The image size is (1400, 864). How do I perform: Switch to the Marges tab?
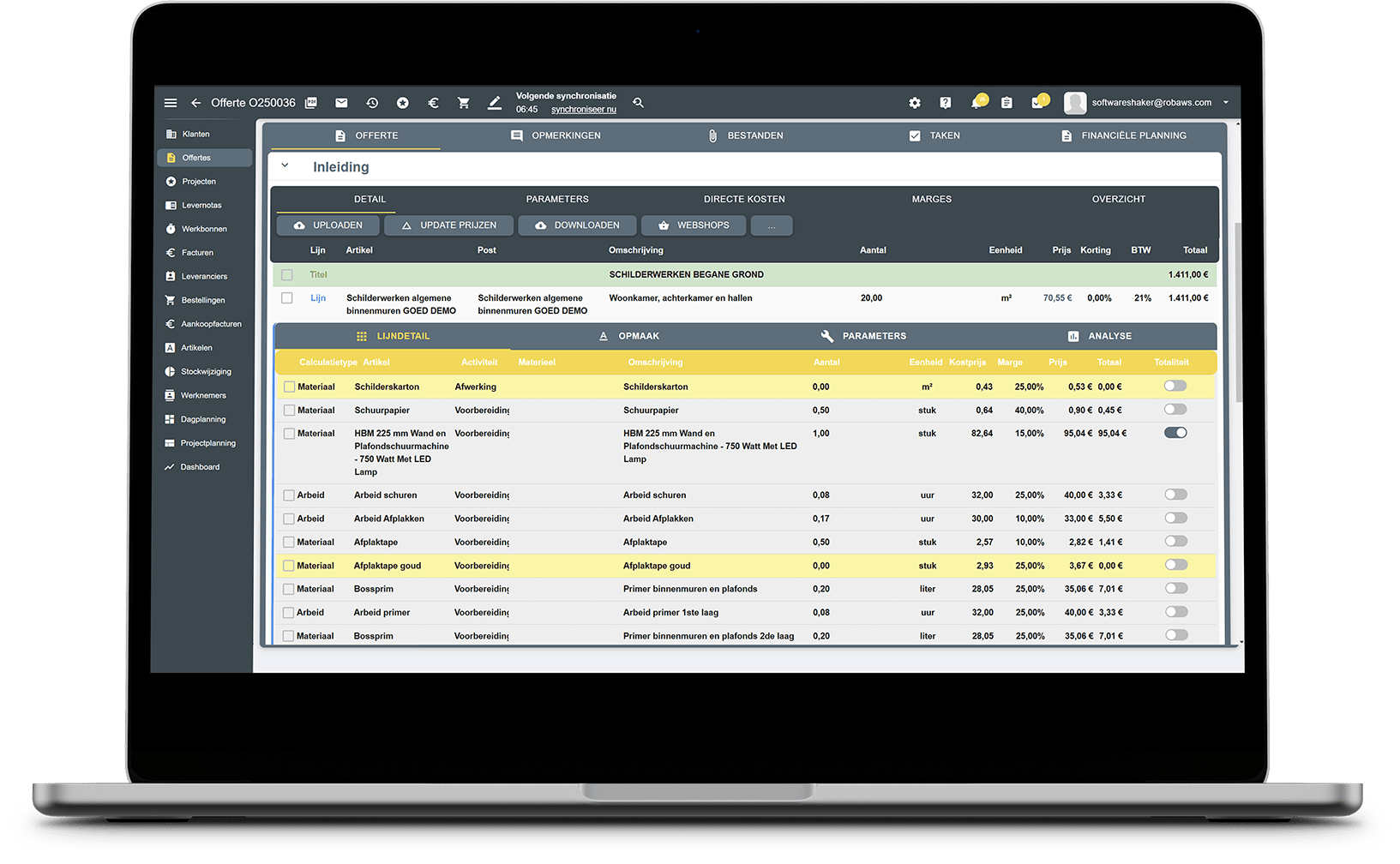[x=931, y=199]
